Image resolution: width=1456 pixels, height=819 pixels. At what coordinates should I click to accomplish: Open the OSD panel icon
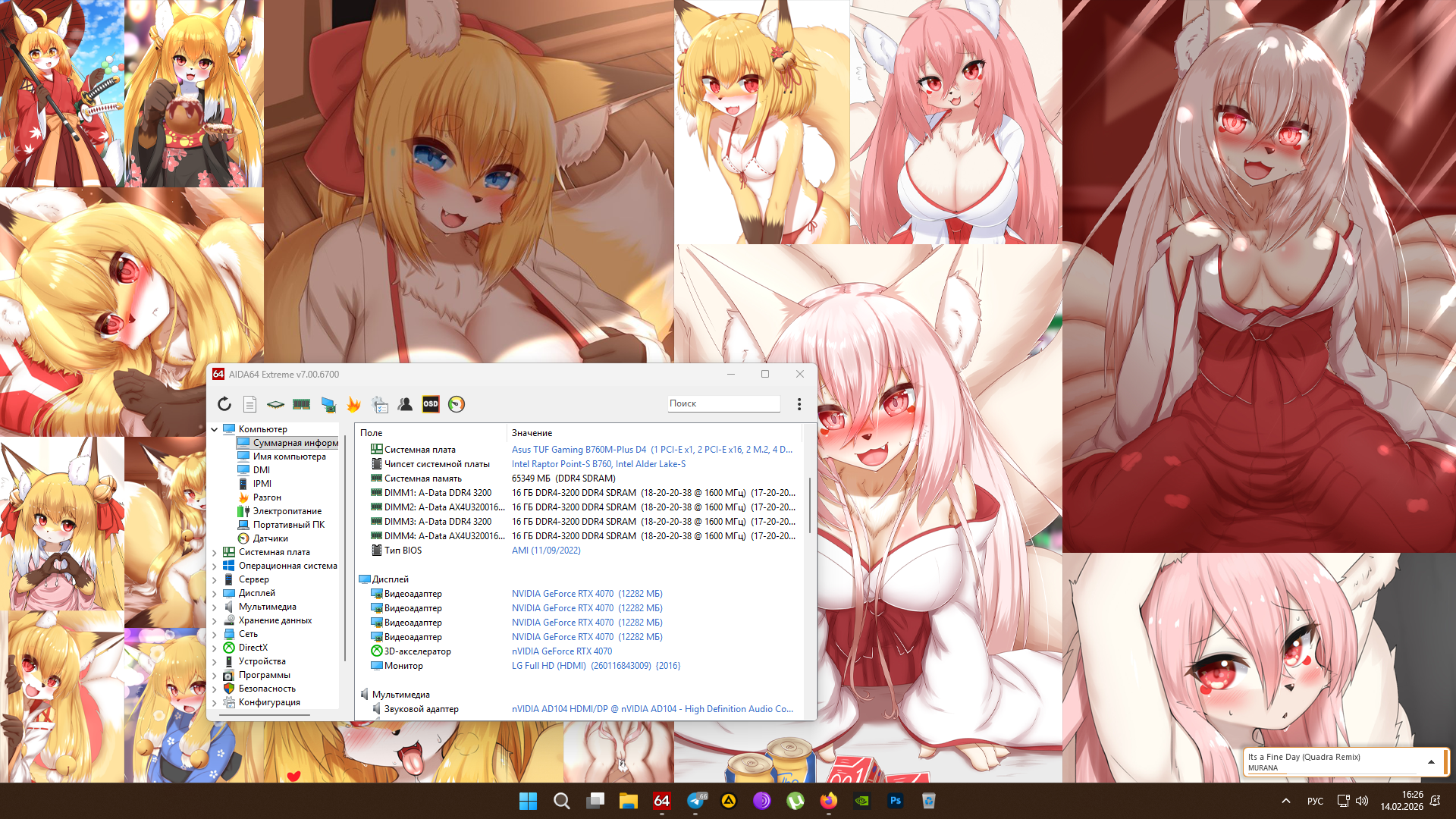(431, 404)
